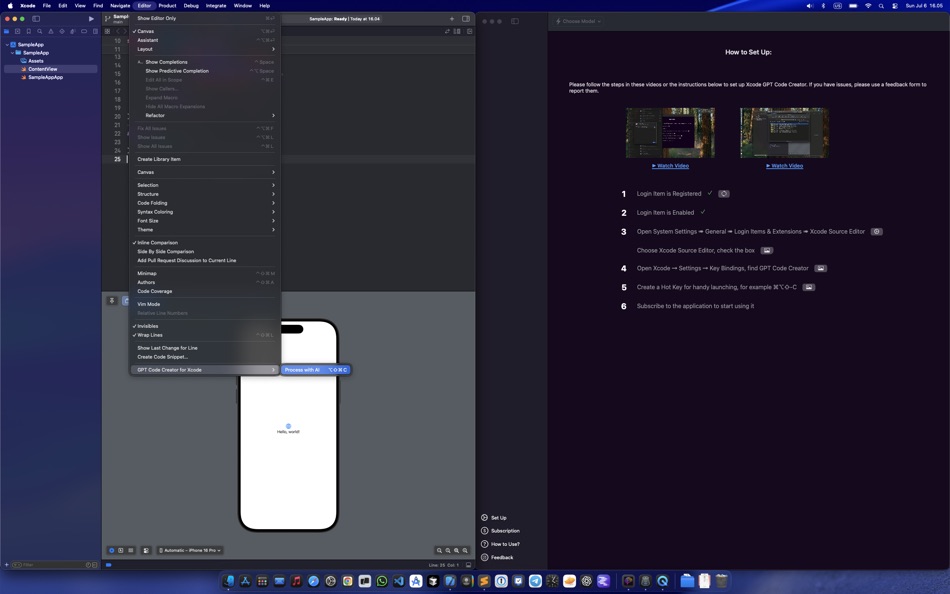Viewport: 950px width, 594px height.
Task: Choose Show Editor Only menu item
Action: pyautogui.click(x=204, y=18)
